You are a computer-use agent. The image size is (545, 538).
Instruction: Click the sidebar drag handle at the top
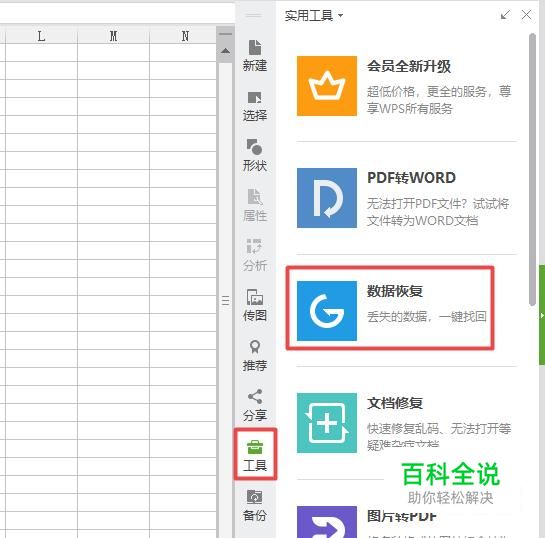(x=254, y=15)
